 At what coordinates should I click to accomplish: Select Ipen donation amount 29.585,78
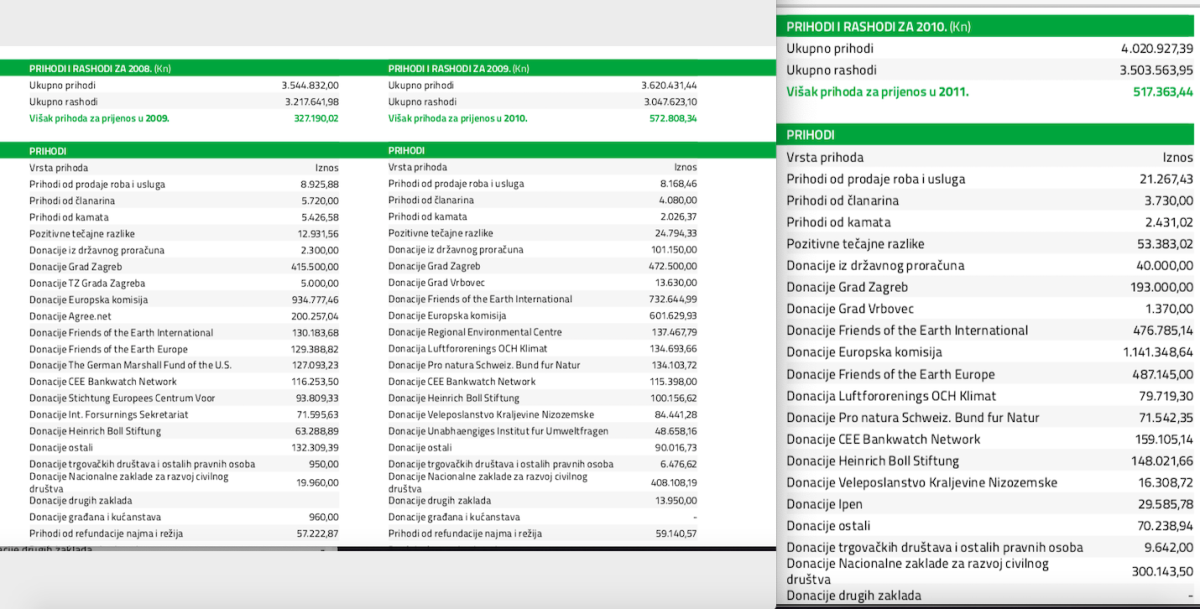pos(1167,505)
